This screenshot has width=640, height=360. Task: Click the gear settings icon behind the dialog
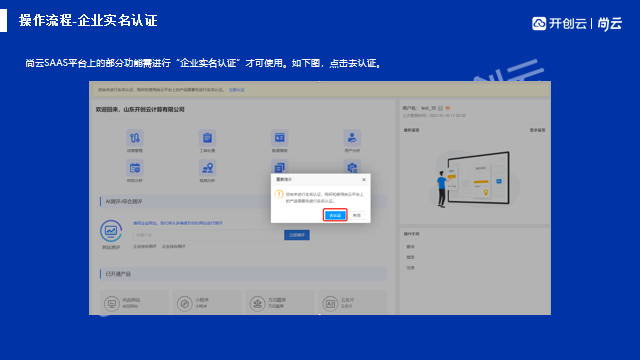(352, 167)
